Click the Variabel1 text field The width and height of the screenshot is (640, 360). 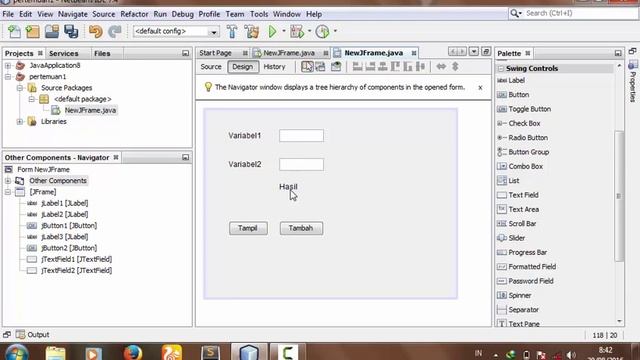[x=301, y=136]
